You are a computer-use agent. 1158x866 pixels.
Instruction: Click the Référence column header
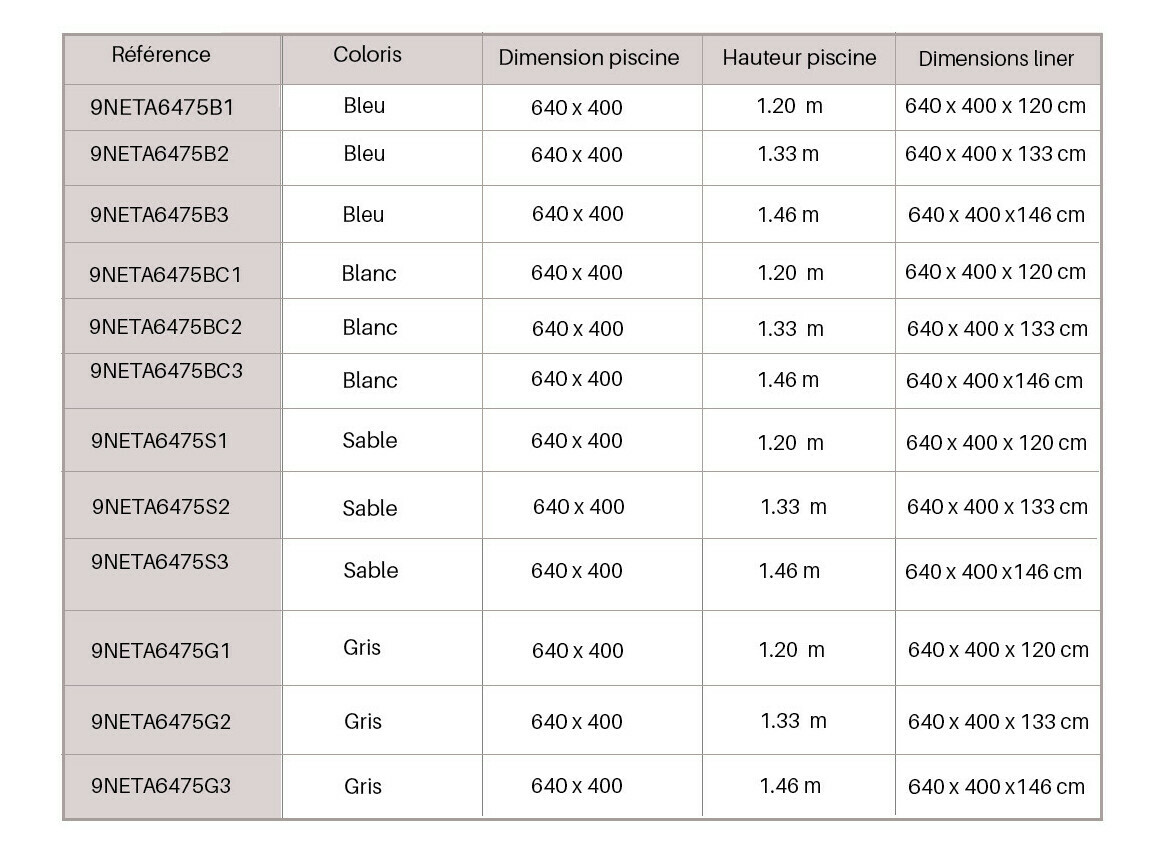161,55
